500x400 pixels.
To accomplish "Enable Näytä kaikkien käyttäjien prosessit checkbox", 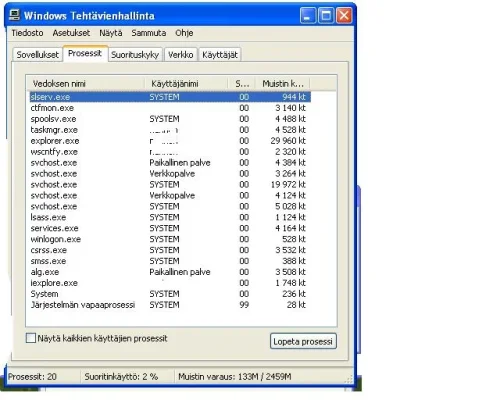I will tap(31, 338).
